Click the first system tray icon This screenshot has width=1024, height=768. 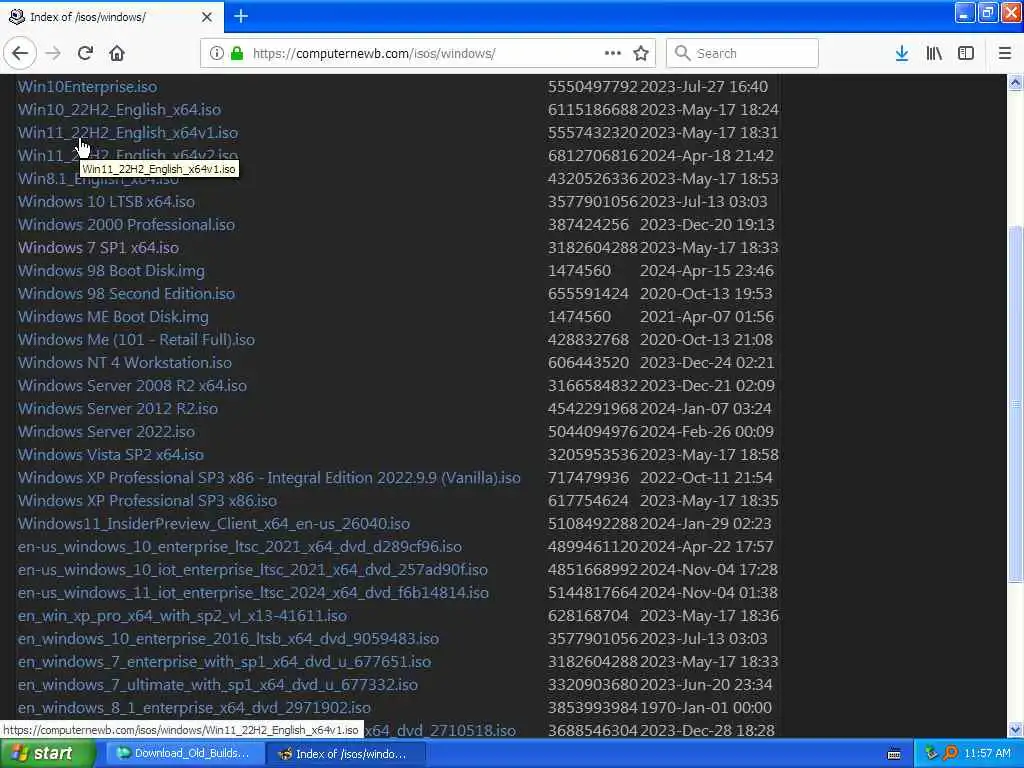pos(931,754)
